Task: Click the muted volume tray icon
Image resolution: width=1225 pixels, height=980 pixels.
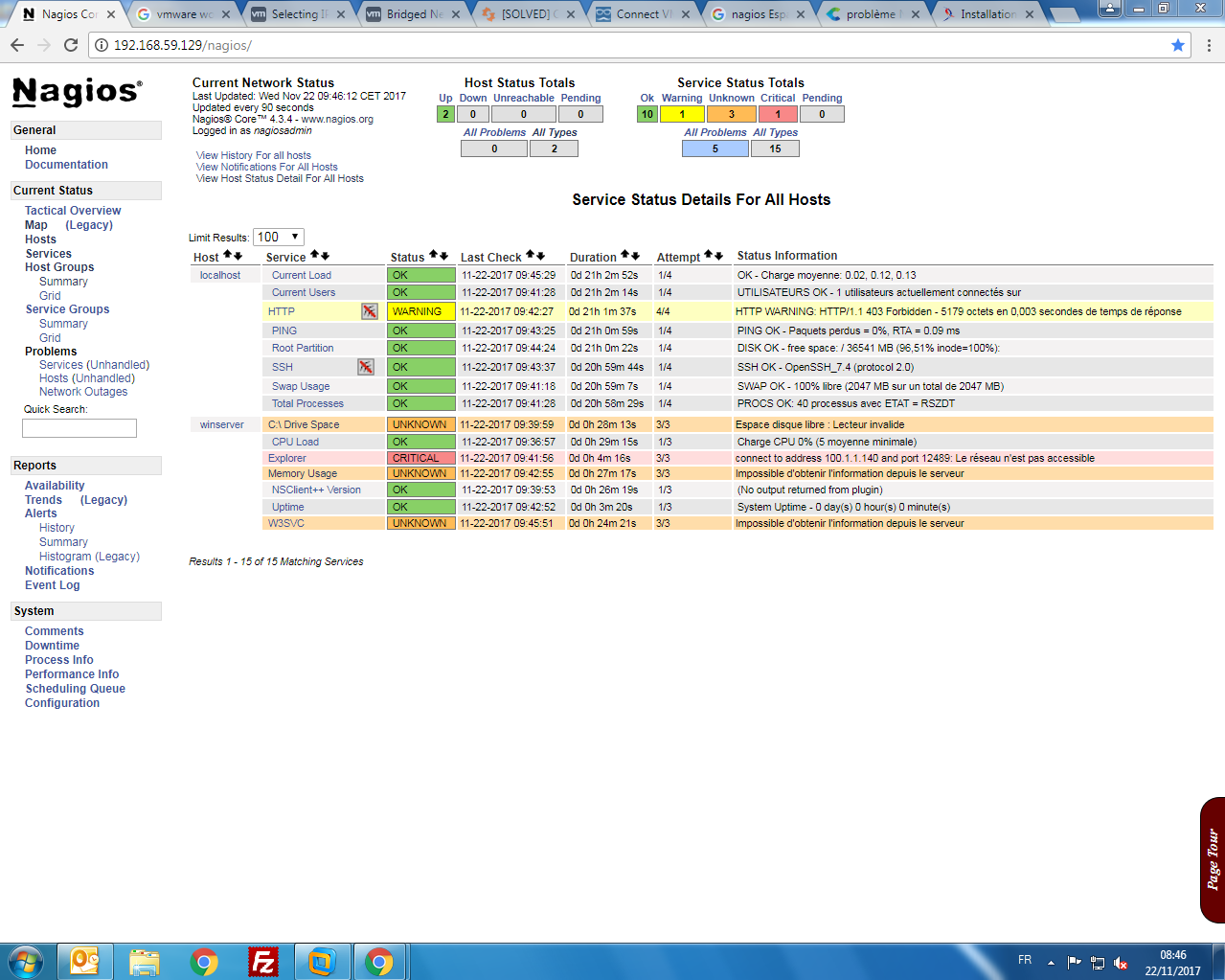Action: tap(1121, 963)
